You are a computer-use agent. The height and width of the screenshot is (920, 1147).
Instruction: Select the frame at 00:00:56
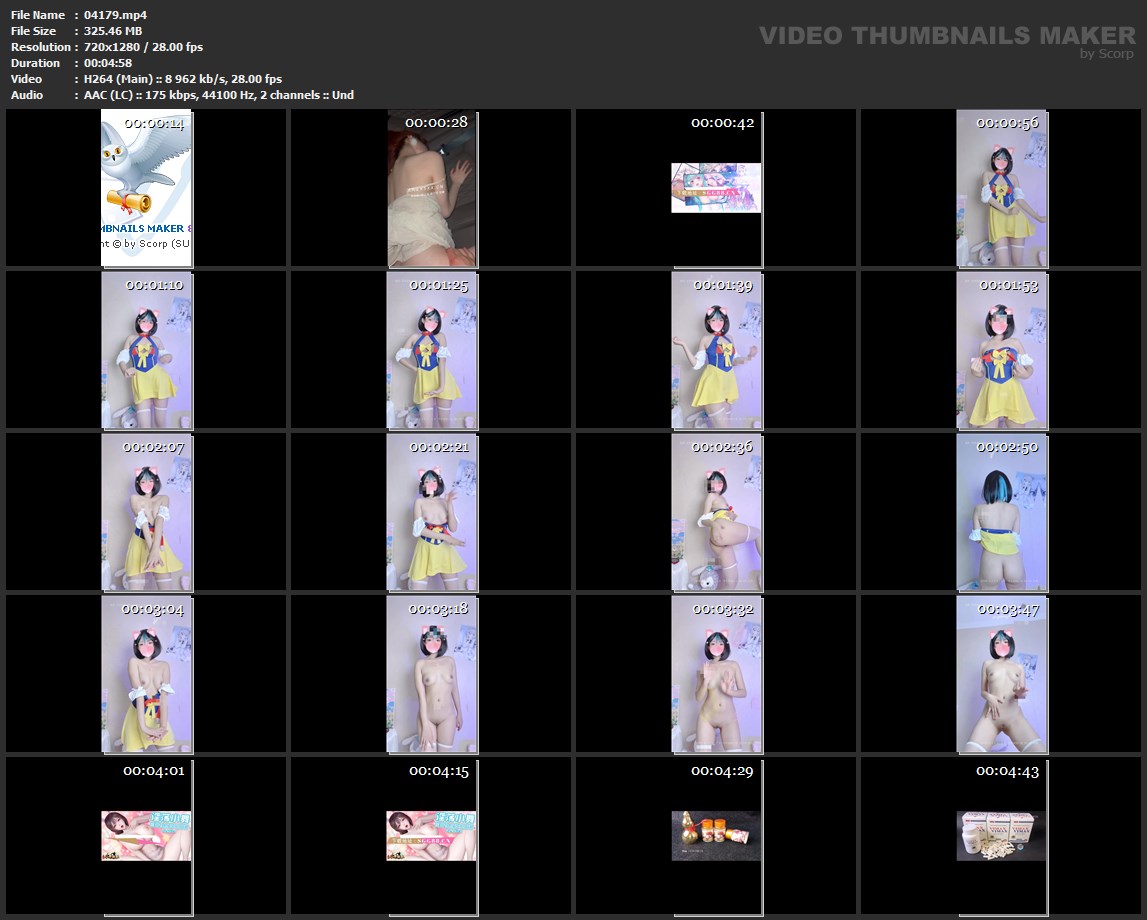[x=1001, y=188]
